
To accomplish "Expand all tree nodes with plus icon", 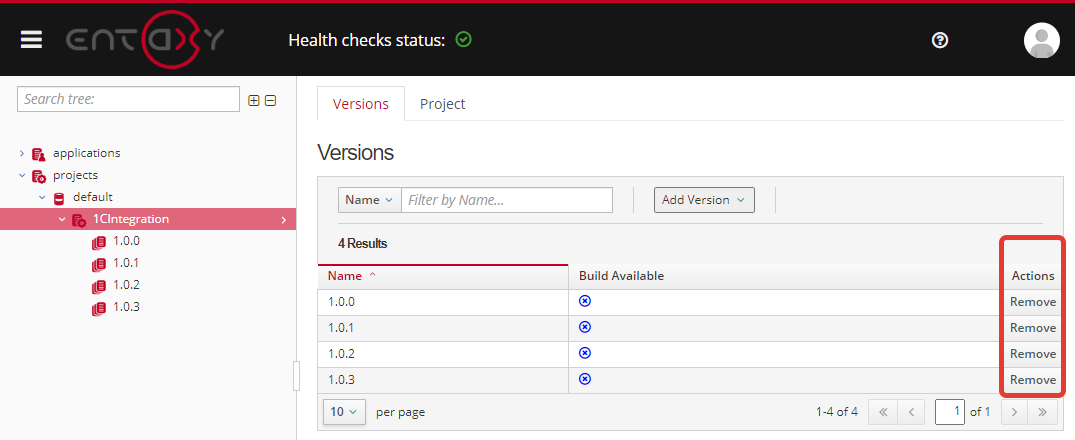I will (254, 101).
